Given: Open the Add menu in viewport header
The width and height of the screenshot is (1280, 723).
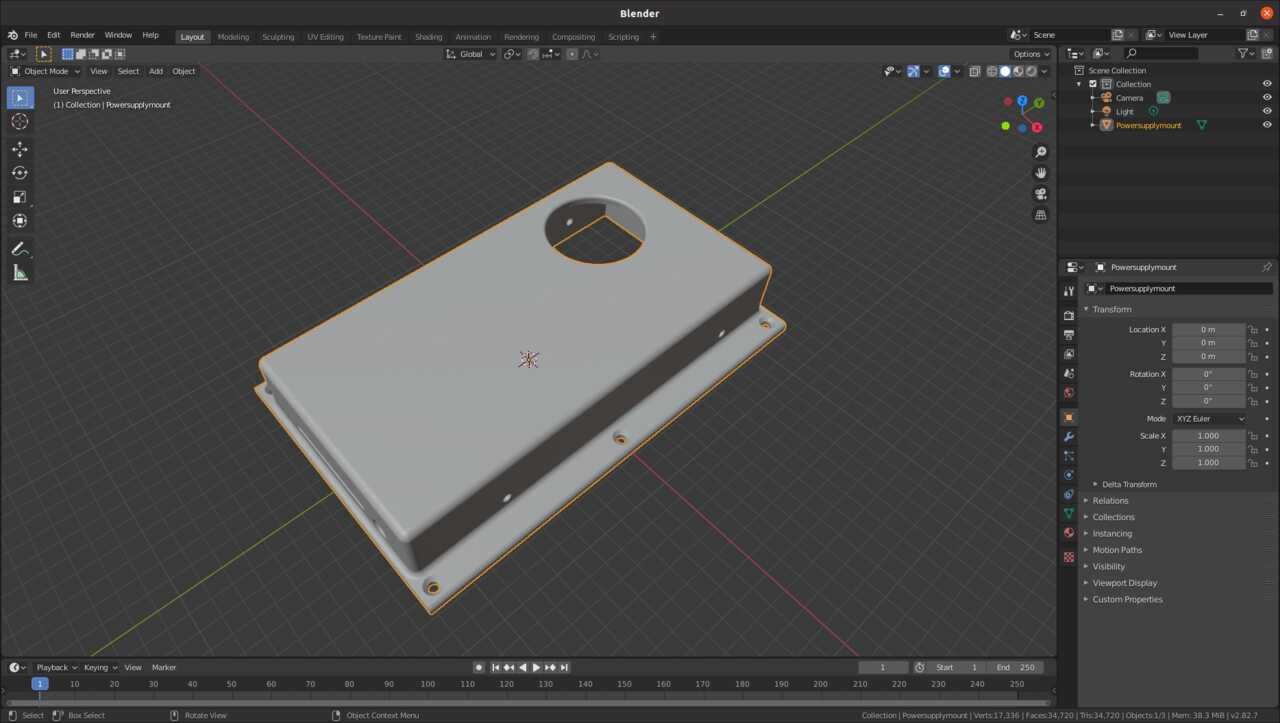Looking at the screenshot, I should (156, 71).
